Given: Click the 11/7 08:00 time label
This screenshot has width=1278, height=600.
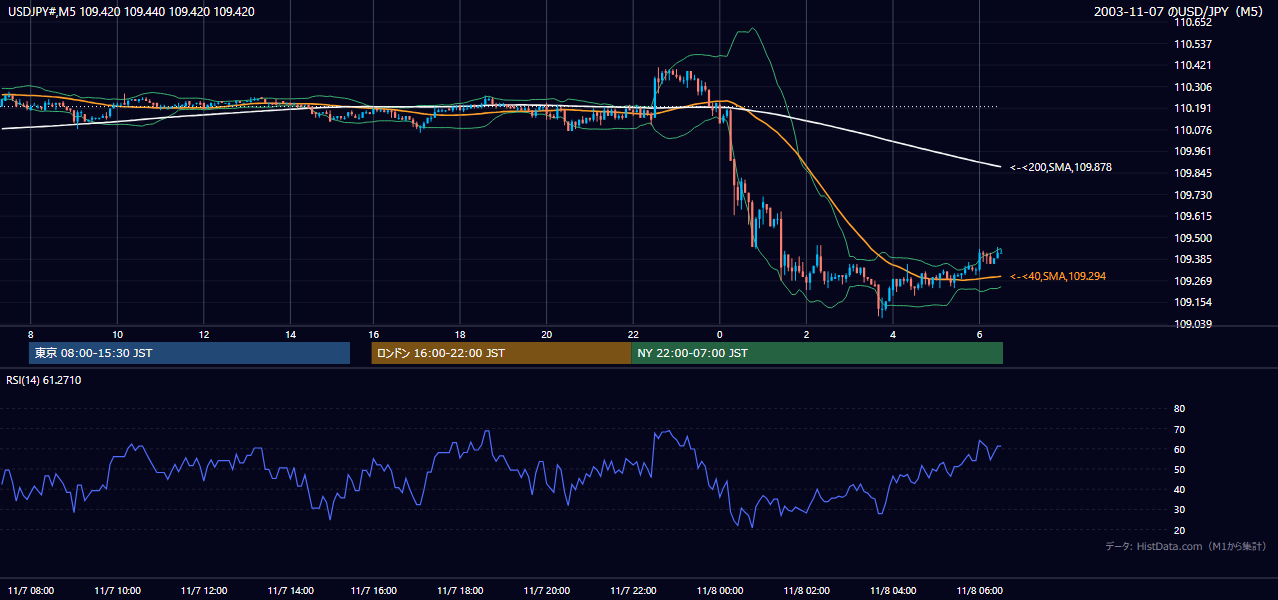Looking at the screenshot, I should pos(31,590).
